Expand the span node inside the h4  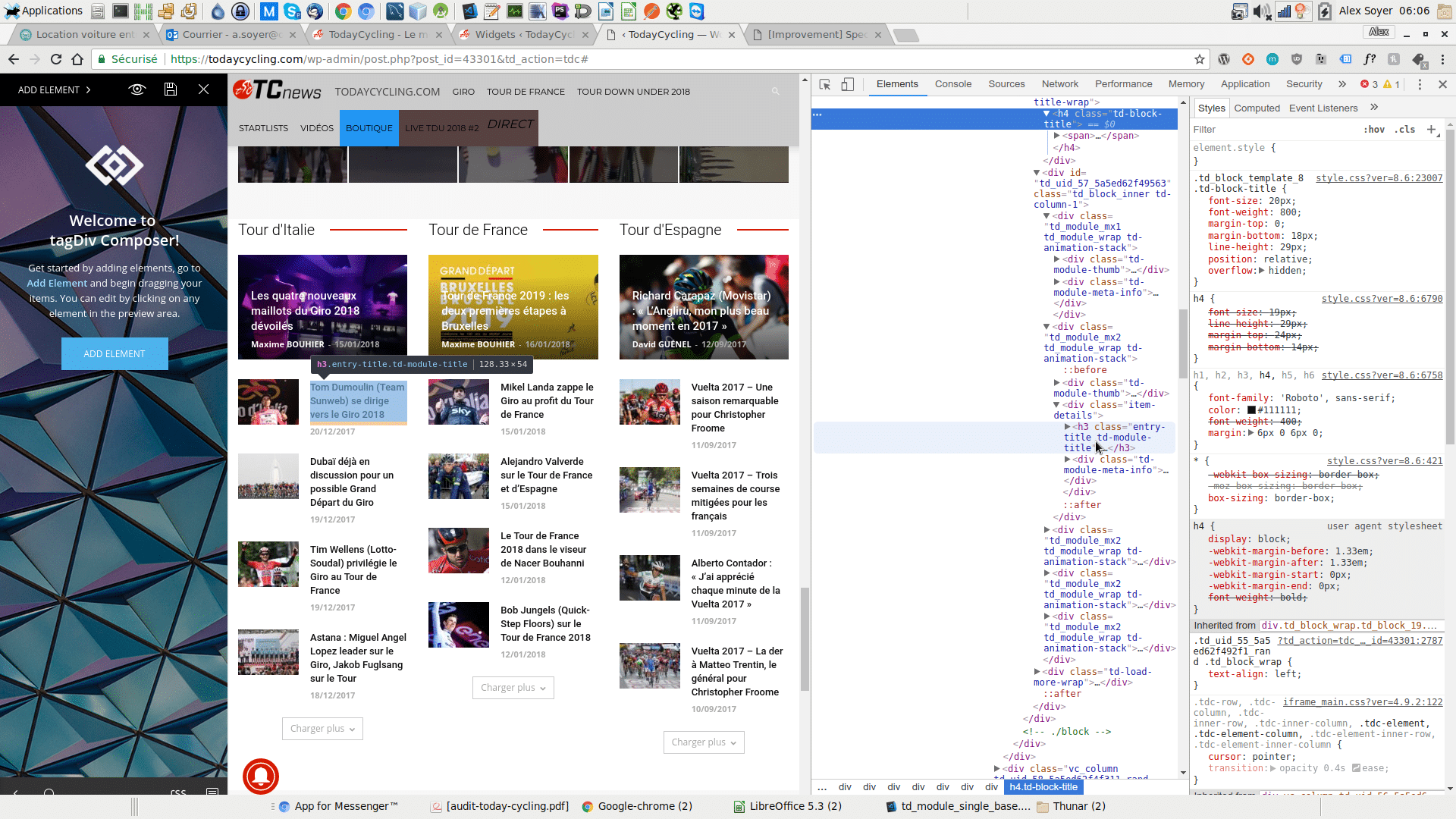(1056, 136)
